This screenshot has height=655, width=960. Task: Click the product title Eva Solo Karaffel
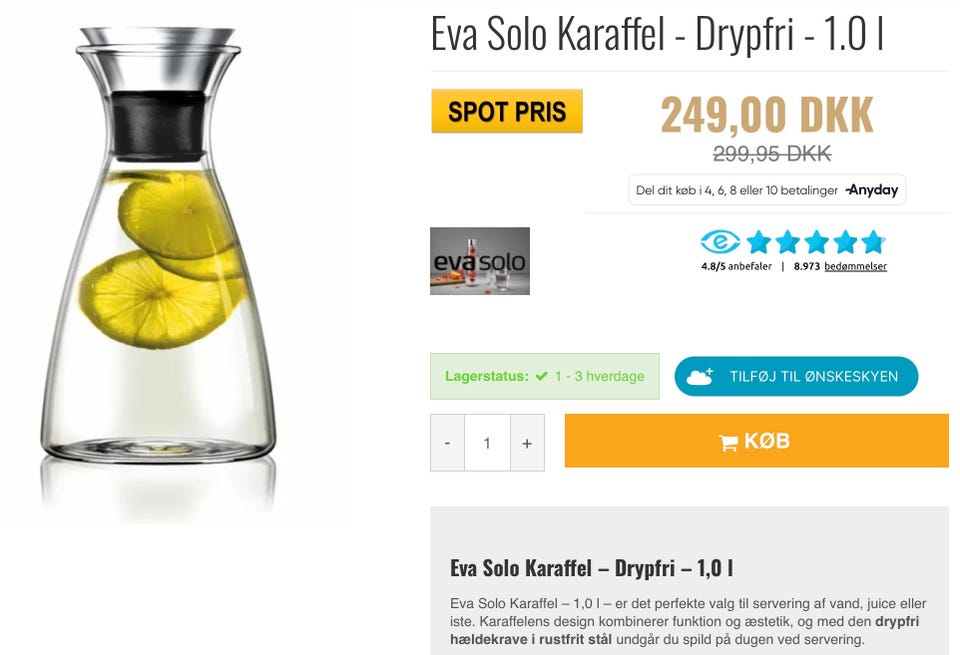click(658, 35)
